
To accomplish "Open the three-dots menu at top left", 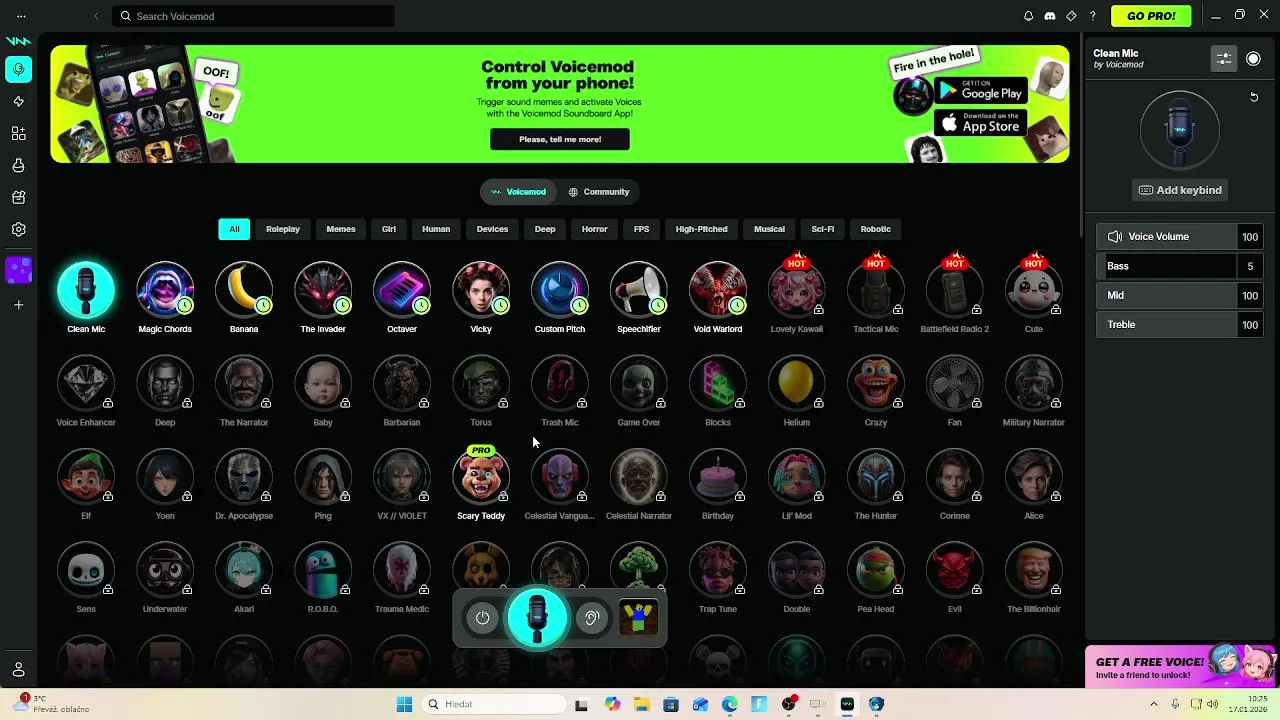I will tap(21, 16).
